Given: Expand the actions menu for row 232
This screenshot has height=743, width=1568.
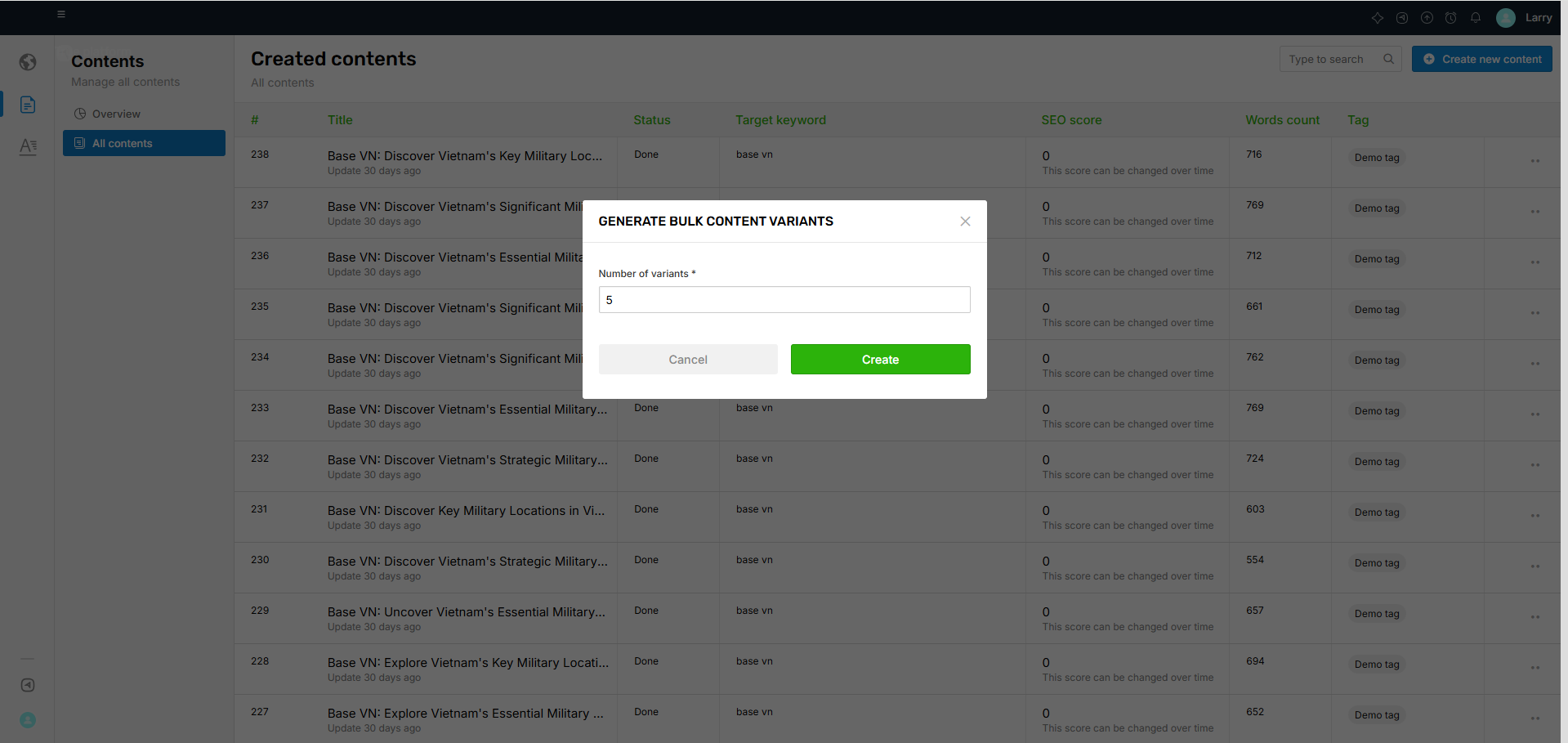Looking at the screenshot, I should (x=1534, y=465).
